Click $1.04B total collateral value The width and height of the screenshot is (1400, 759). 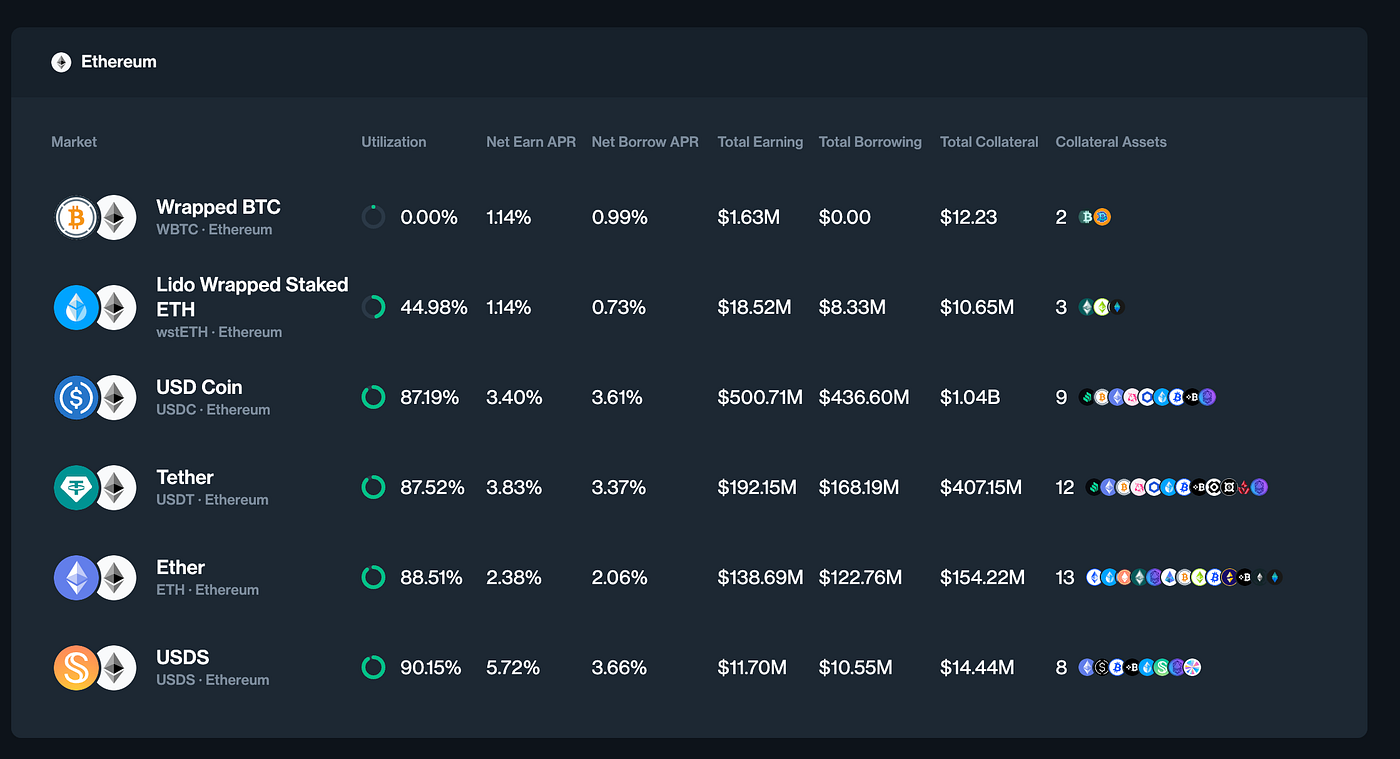click(x=970, y=397)
